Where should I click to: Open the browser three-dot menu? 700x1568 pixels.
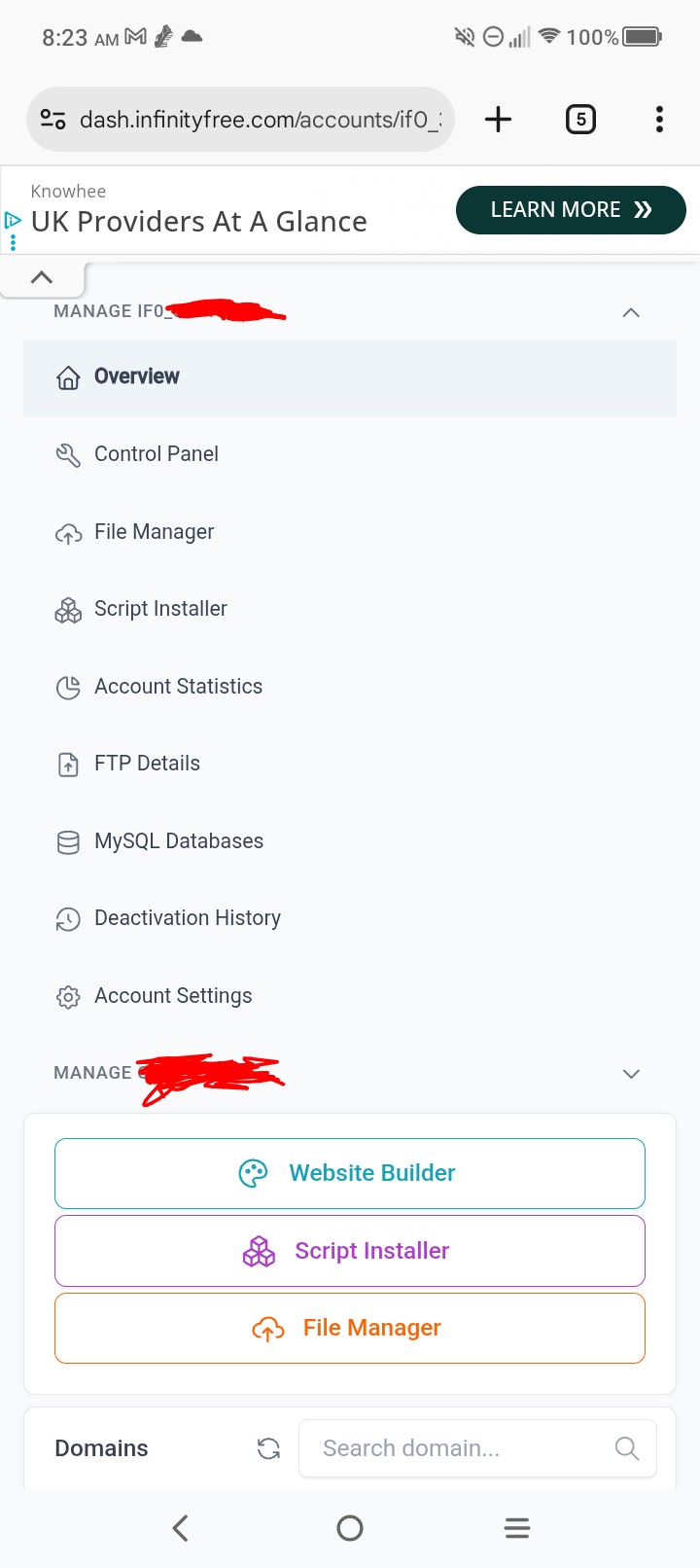659,120
